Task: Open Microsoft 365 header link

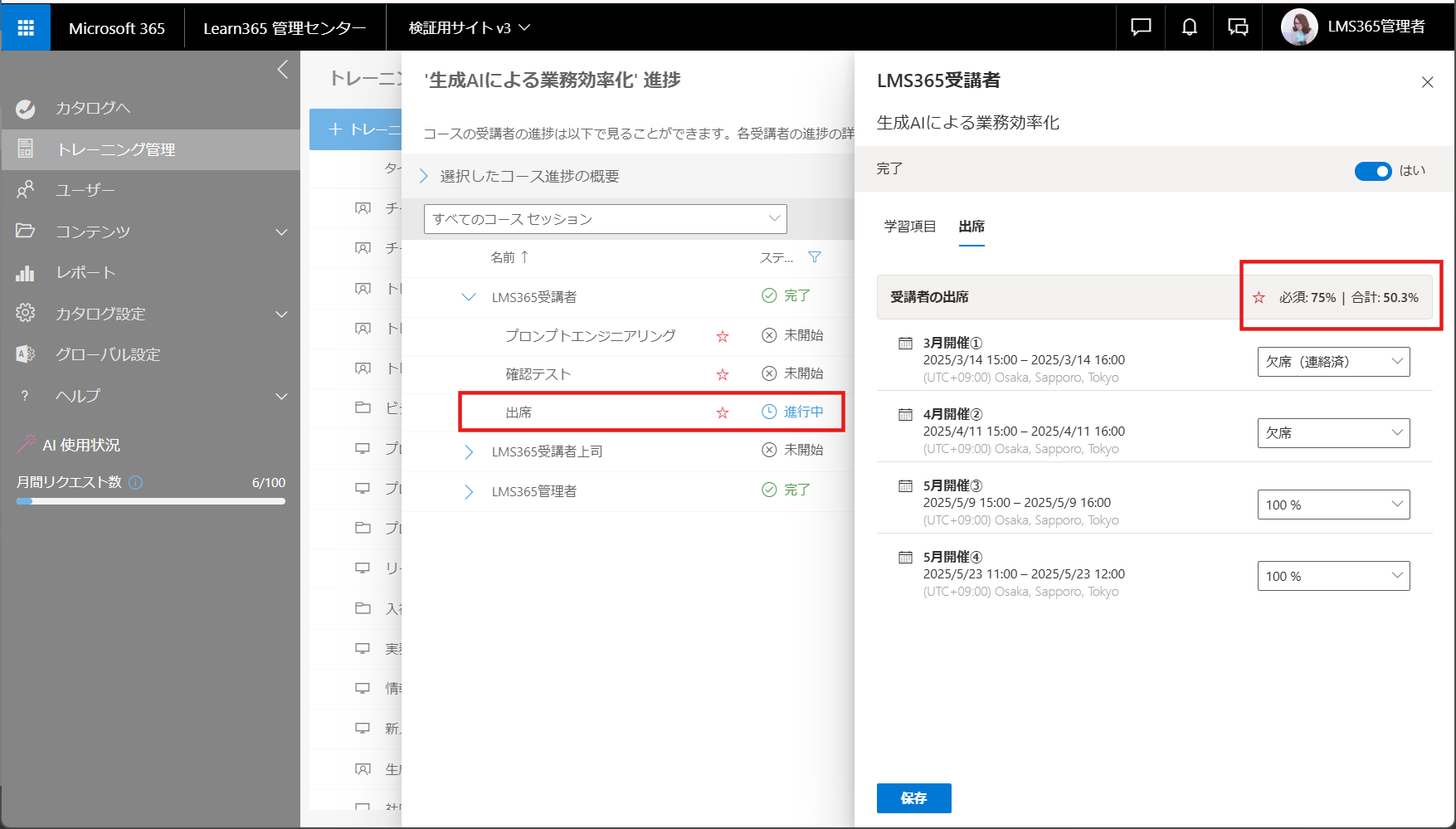Action: [117, 27]
